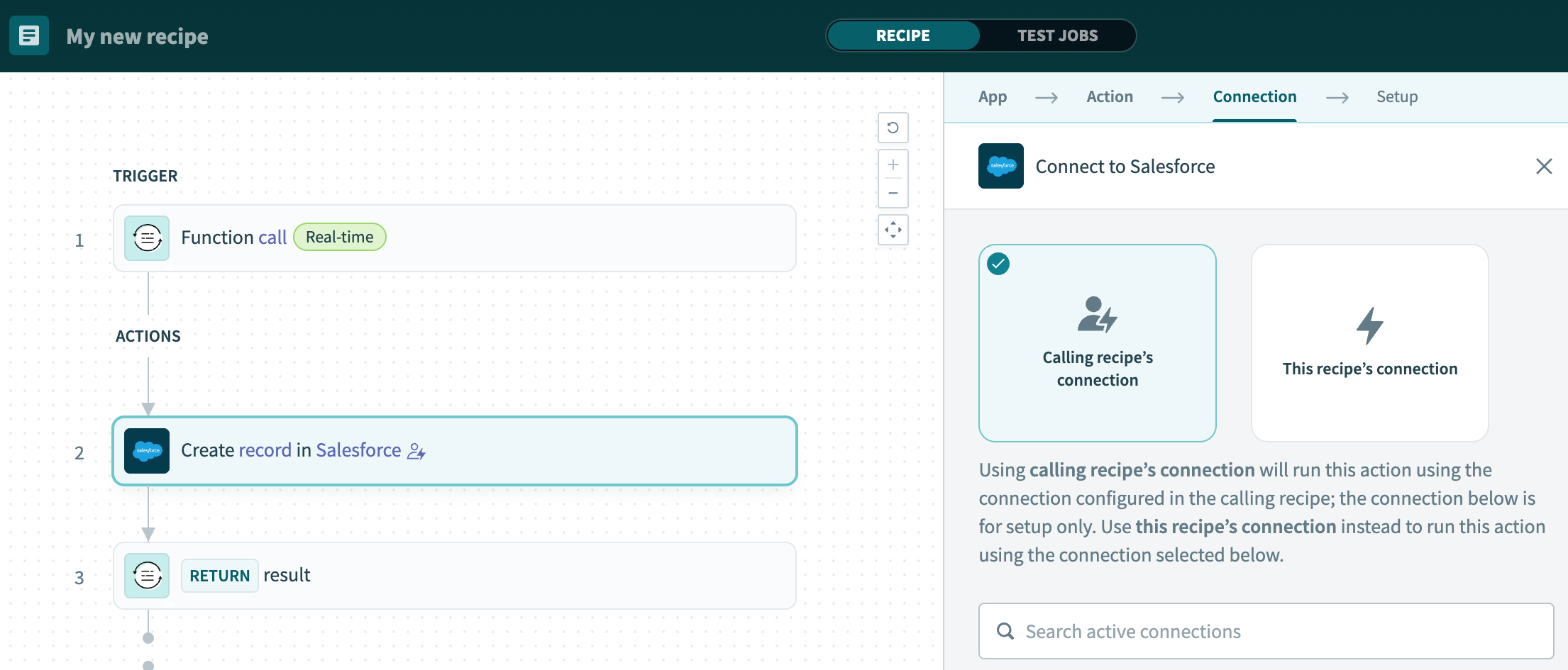Click the Salesforce logo in the connection panel
This screenshot has height=670, width=1568.
click(x=1000, y=166)
